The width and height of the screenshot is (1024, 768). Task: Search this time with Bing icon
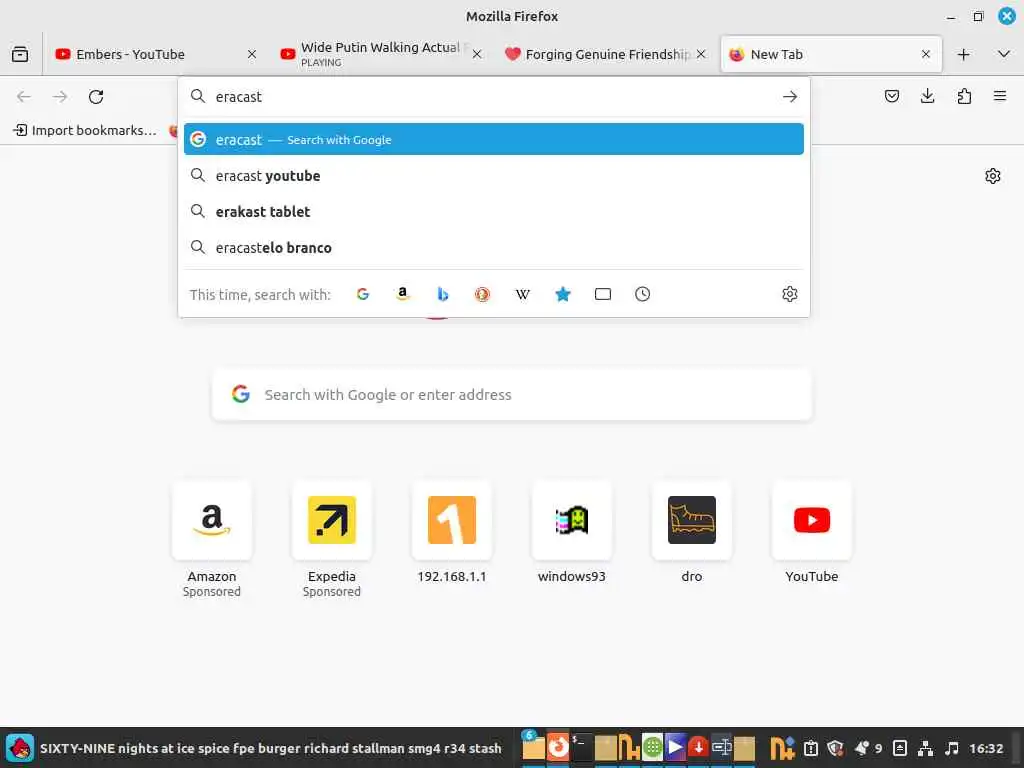pos(443,294)
